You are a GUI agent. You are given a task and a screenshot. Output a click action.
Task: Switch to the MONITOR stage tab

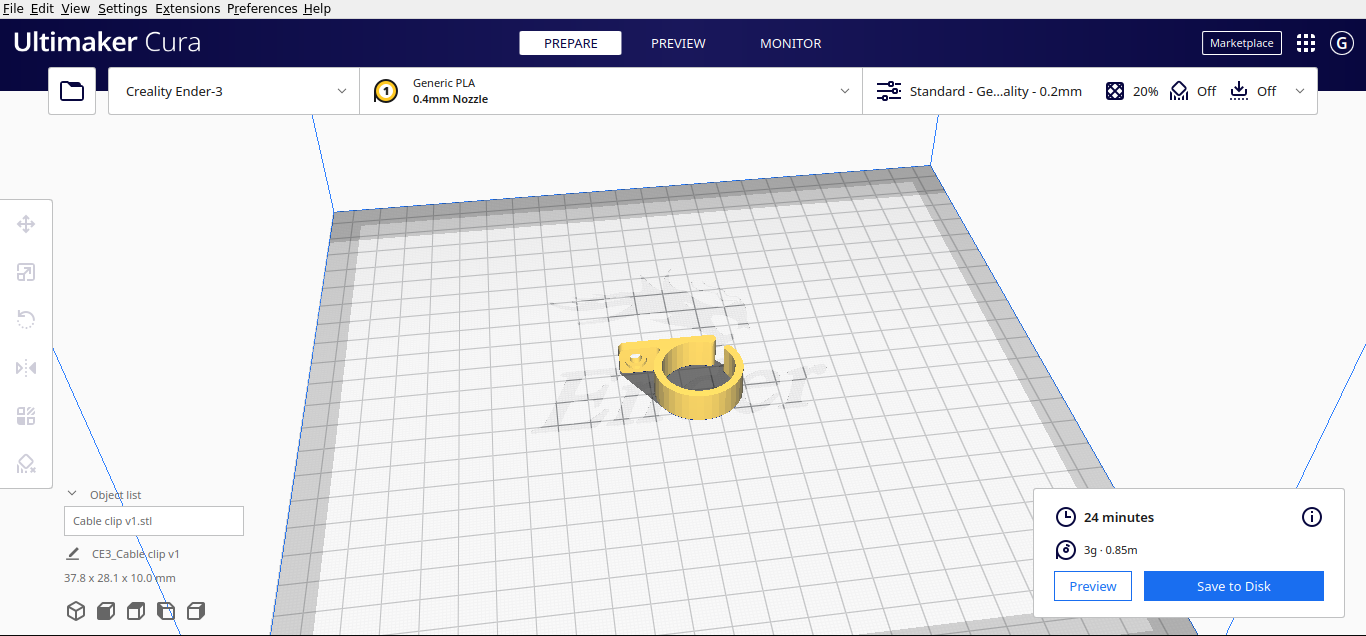[x=790, y=43]
